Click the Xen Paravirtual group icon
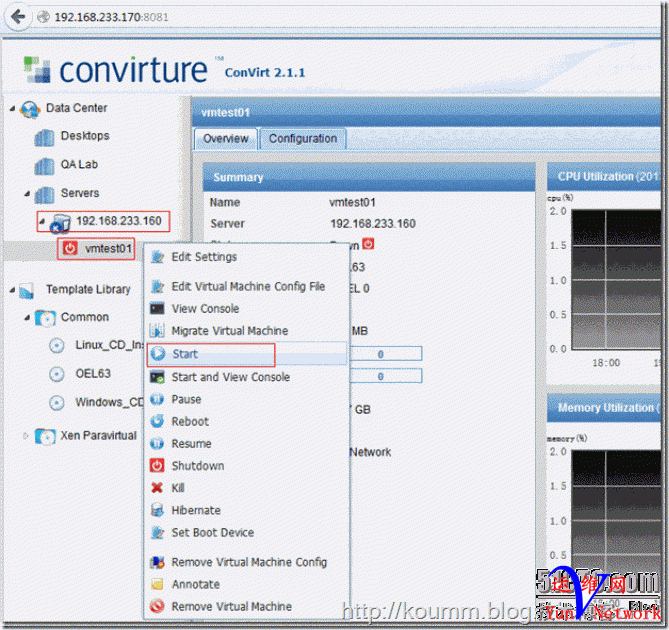The width and height of the screenshot is (669, 630). click(45, 436)
